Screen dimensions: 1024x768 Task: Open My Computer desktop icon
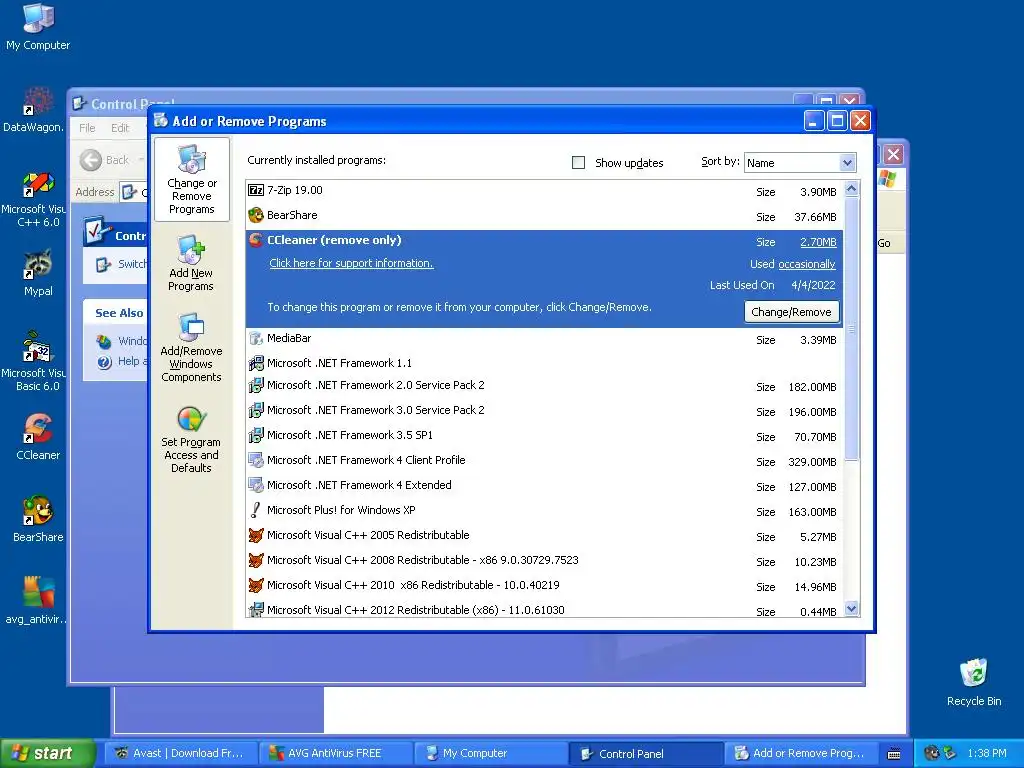click(38, 27)
